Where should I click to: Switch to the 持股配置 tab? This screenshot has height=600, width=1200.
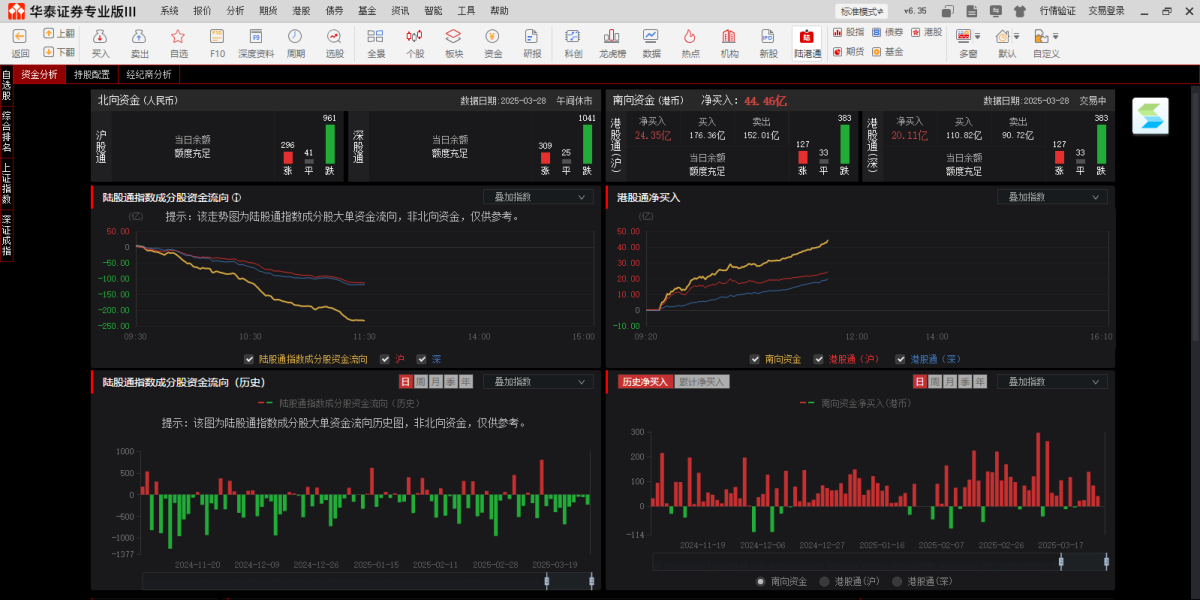click(x=92, y=74)
